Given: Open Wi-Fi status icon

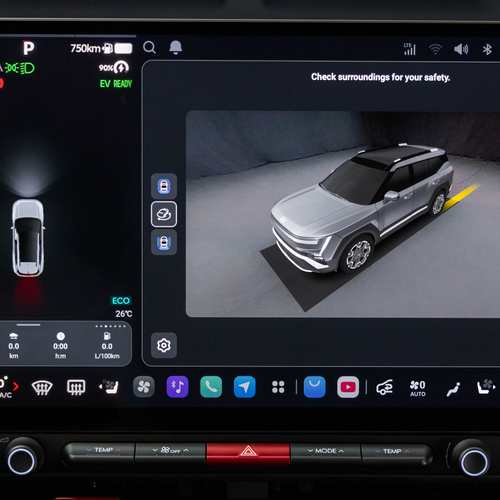Looking at the screenshot, I should pos(435,49).
